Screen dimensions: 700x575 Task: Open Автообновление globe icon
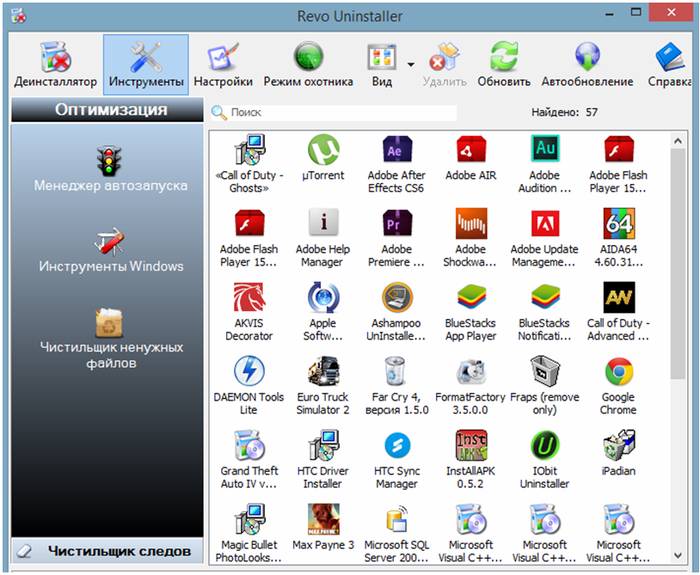tap(587, 64)
